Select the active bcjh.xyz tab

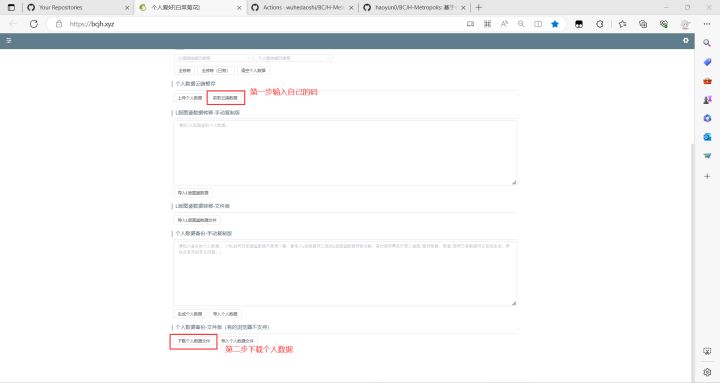(190, 7)
